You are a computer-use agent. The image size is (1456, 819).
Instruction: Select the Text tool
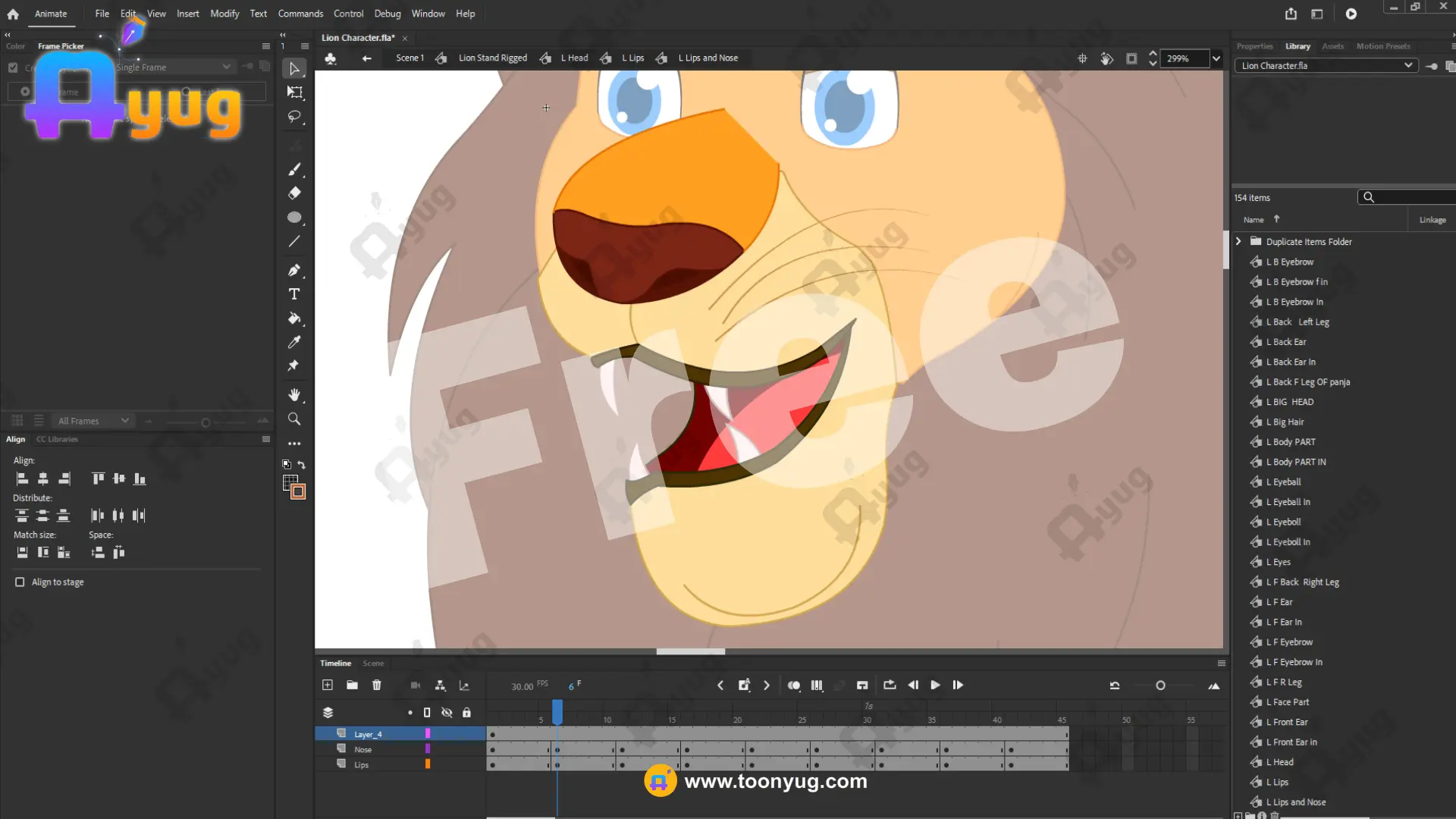(294, 294)
